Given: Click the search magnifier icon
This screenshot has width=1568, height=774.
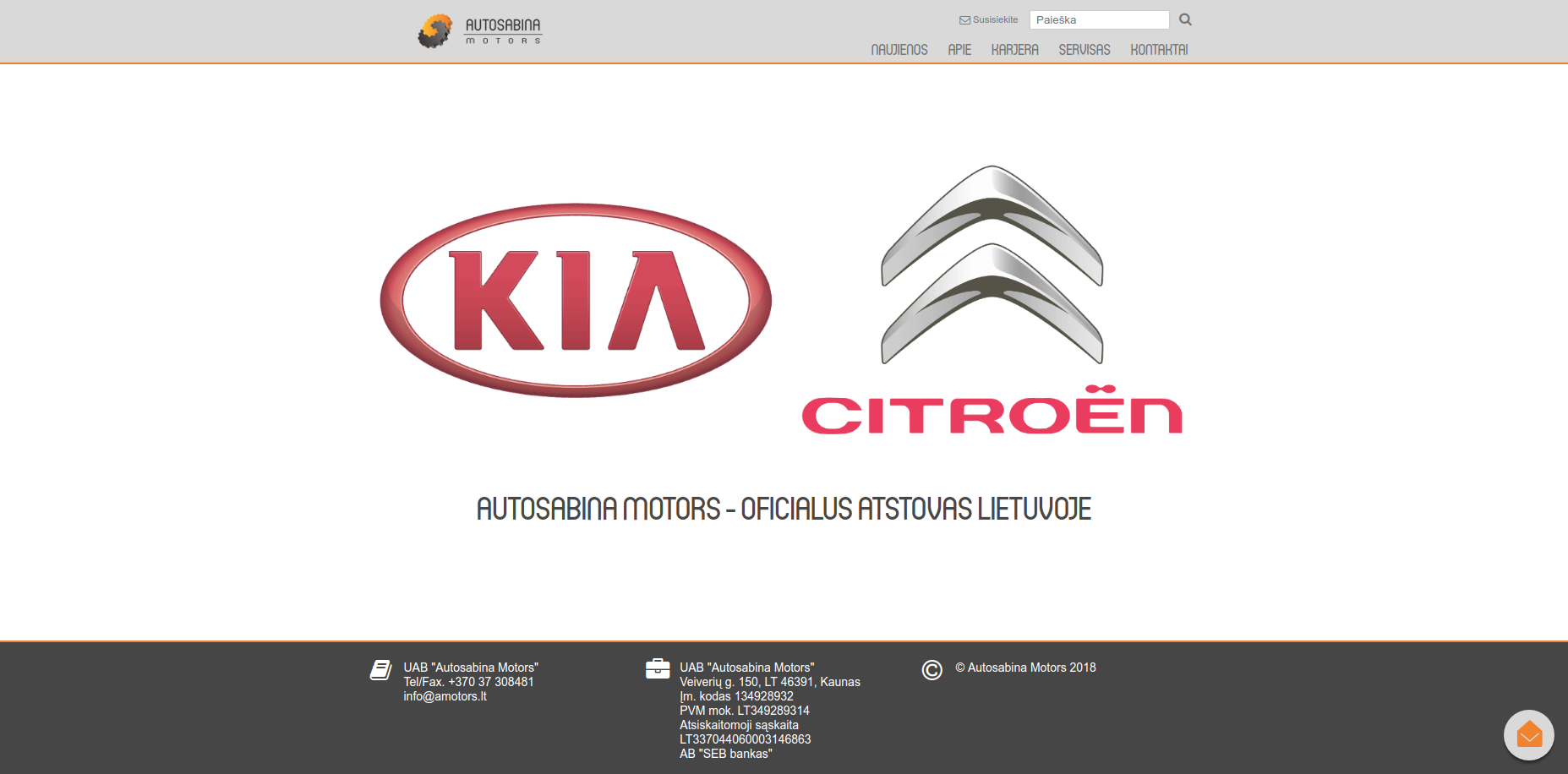Looking at the screenshot, I should click(1185, 19).
